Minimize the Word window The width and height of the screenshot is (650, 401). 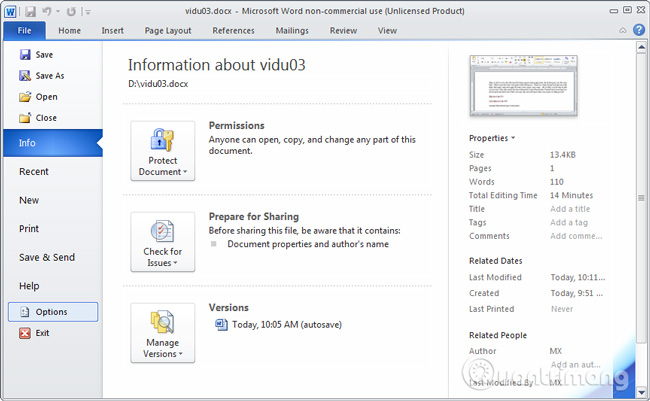pos(614,11)
